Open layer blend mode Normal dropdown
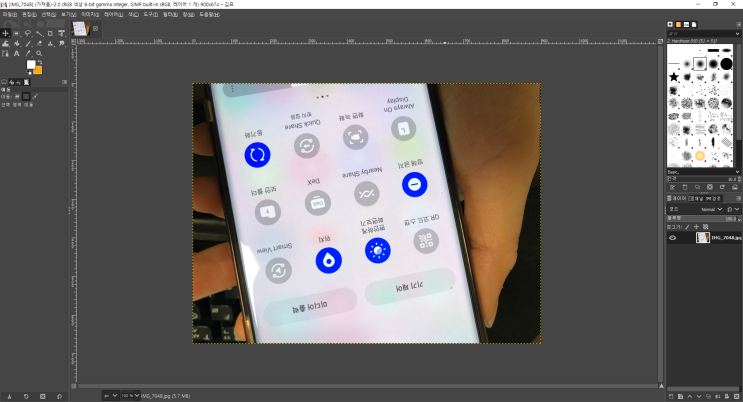The width and height of the screenshot is (743, 402). pos(696,209)
